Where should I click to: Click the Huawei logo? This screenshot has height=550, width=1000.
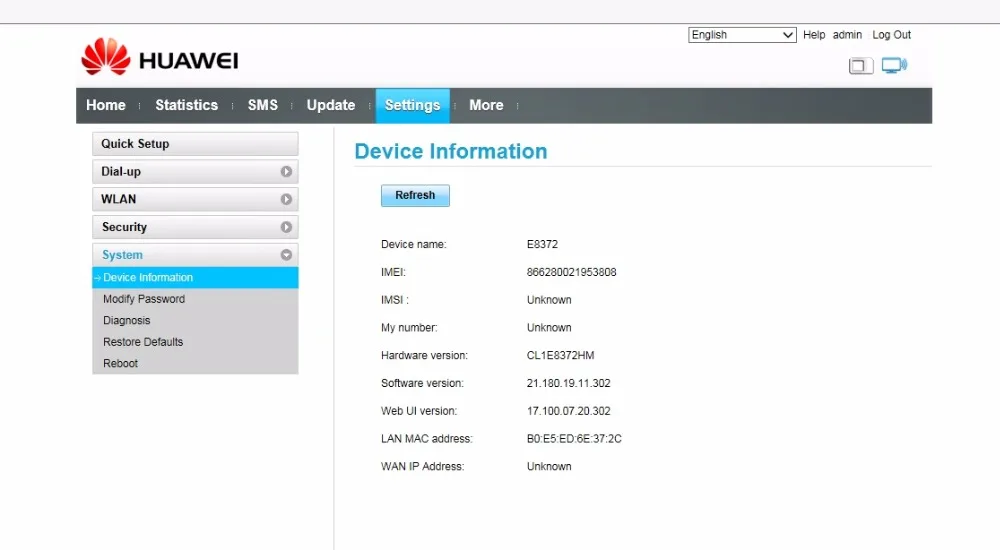click(x=159, y=57)
